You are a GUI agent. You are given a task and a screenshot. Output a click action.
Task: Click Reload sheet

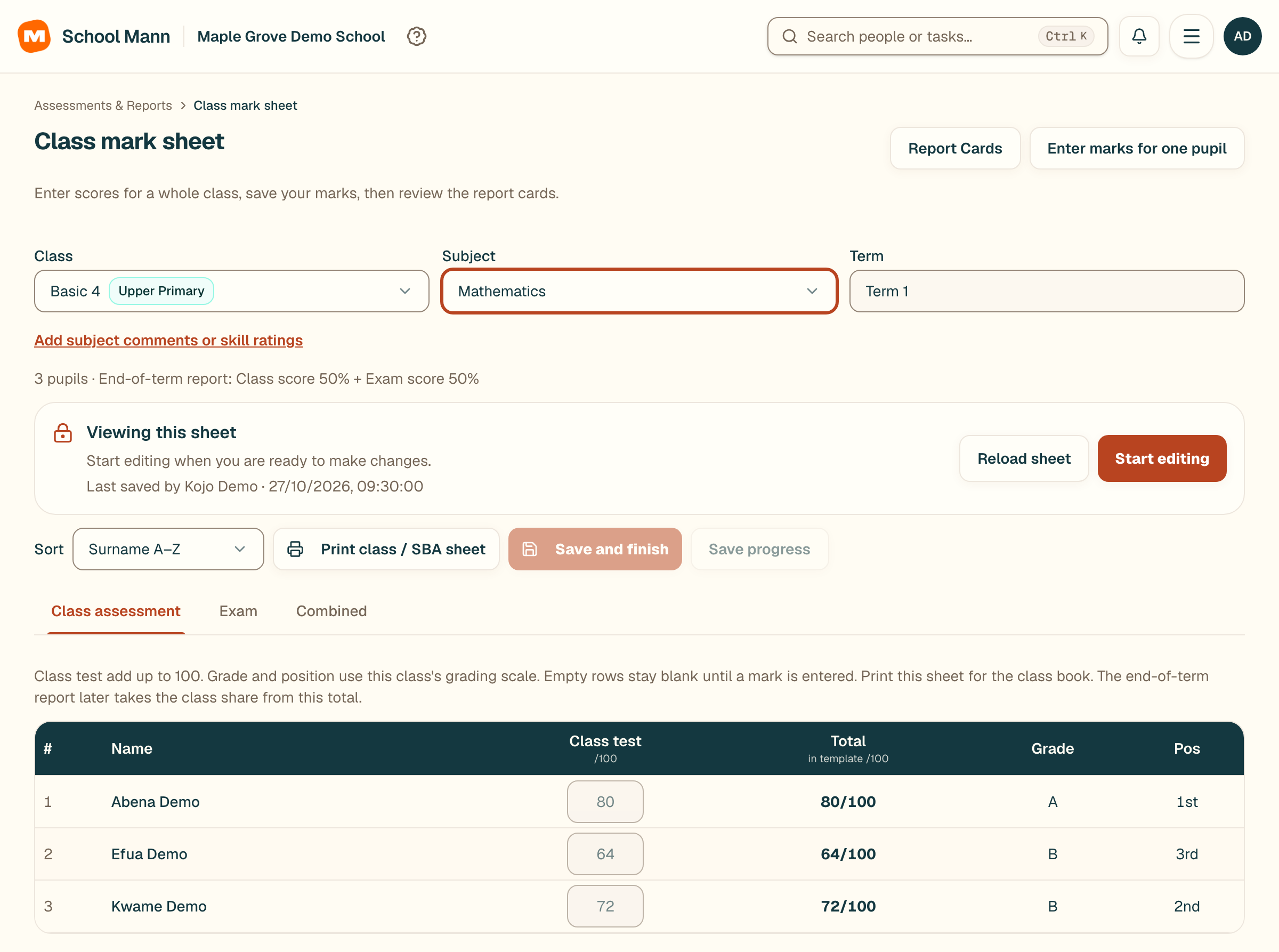coord(1024,459)
